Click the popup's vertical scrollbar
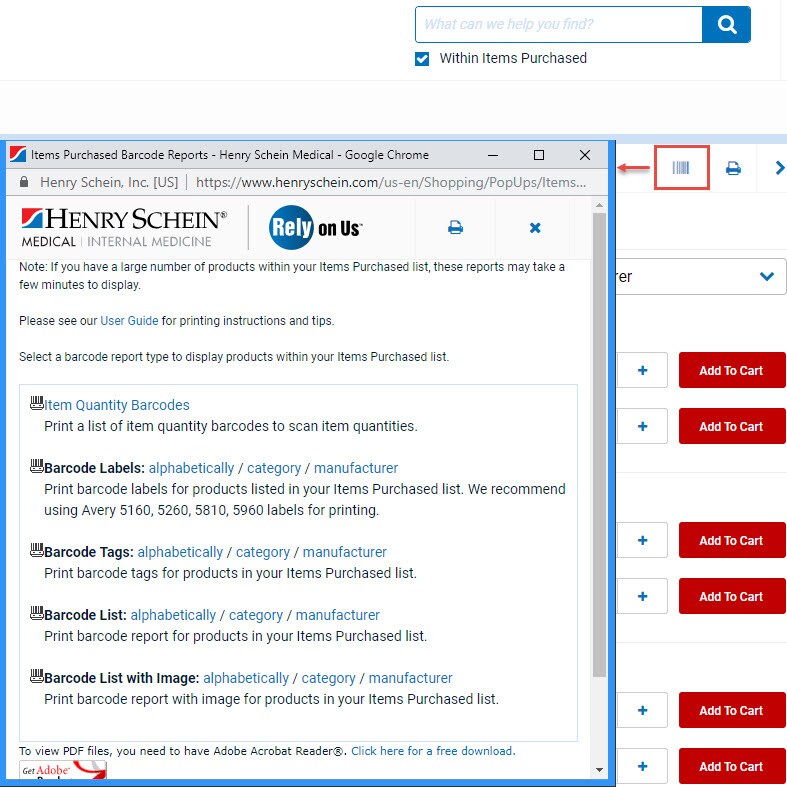 (x=599, y=450)
